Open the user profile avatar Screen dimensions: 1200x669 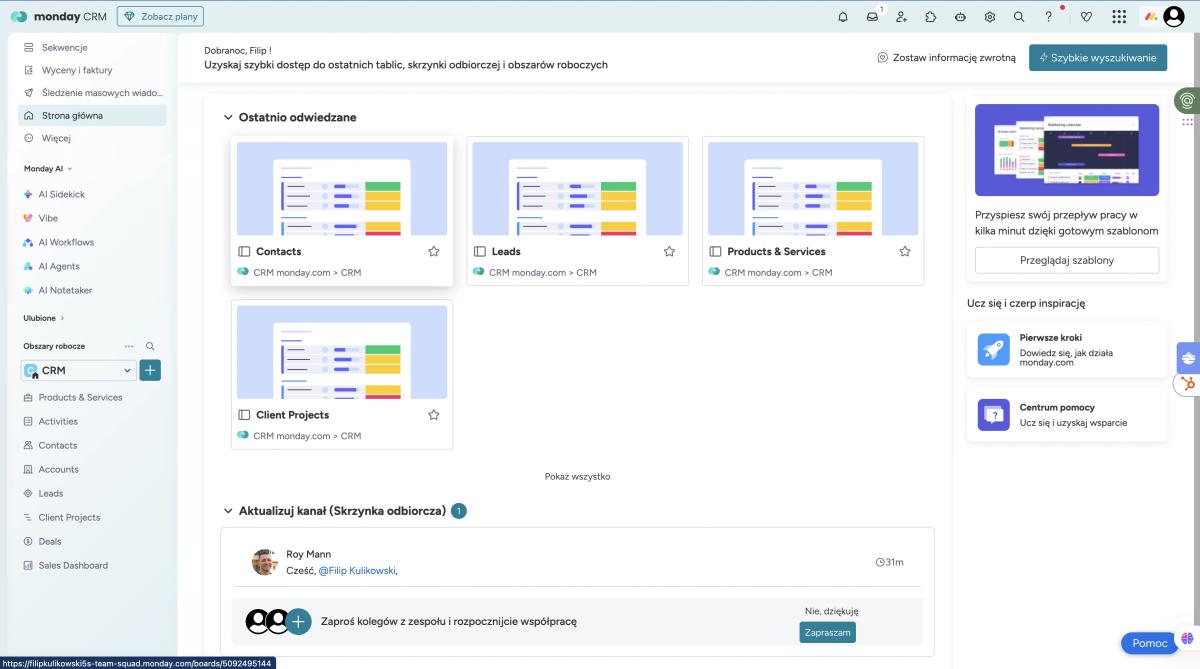[1174, 16]
